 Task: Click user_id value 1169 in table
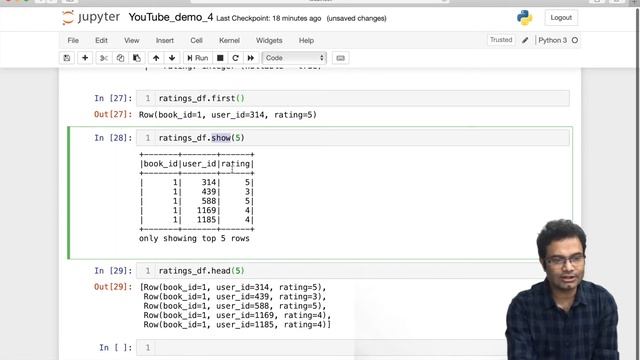[x=206, y=211]
